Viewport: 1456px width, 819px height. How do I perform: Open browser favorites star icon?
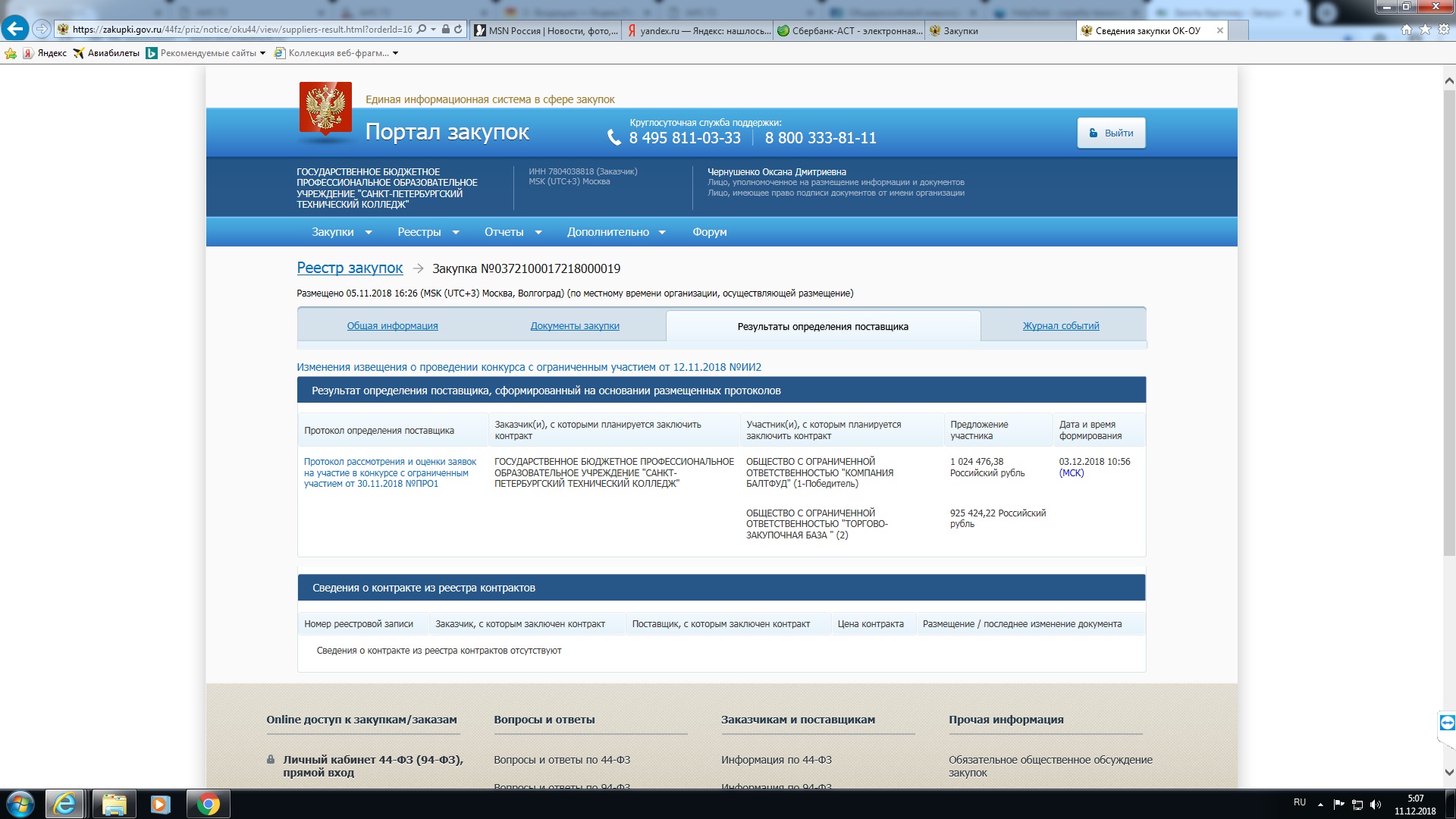click(x=1425, y=30)
